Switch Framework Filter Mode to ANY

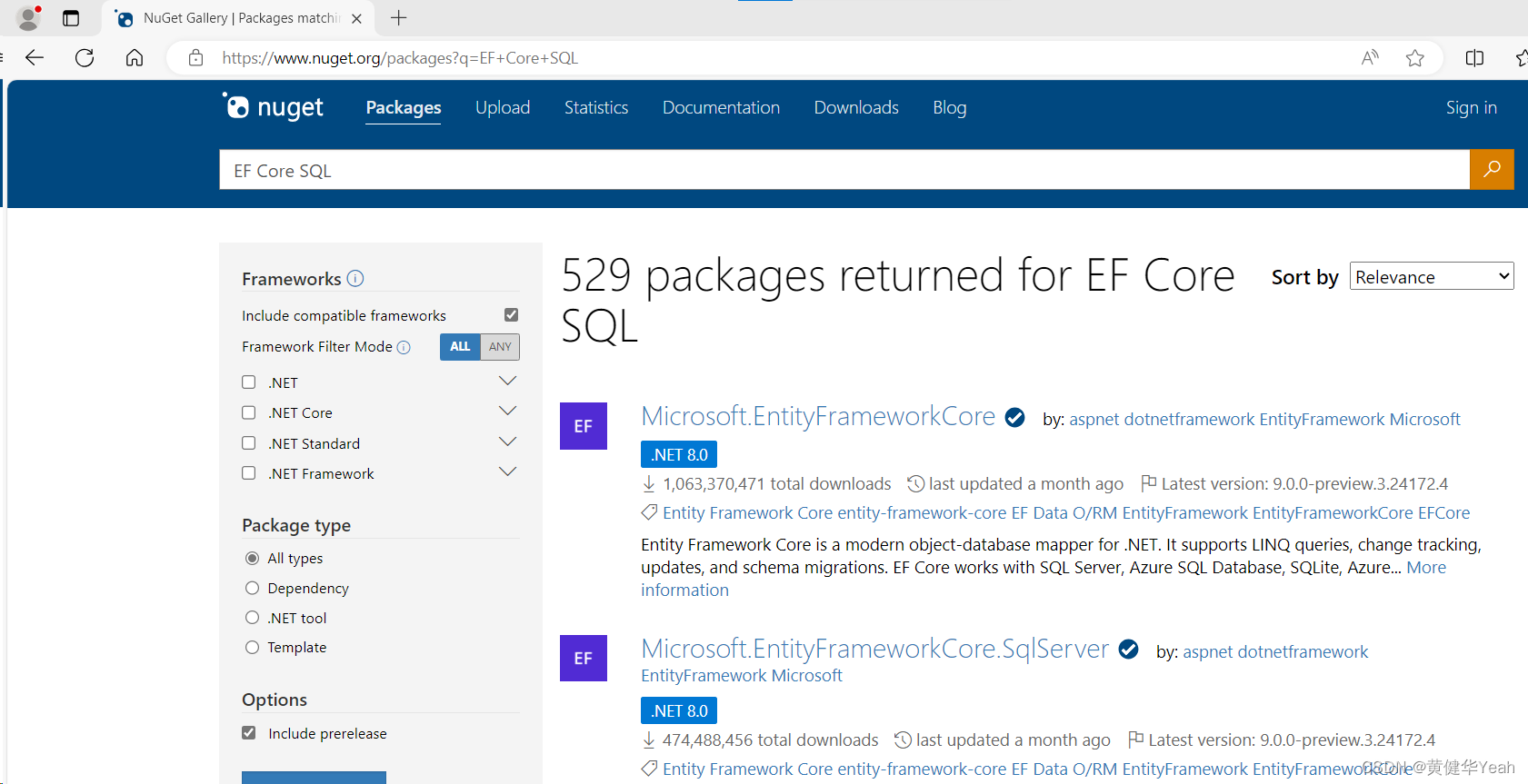coord(500,347)
